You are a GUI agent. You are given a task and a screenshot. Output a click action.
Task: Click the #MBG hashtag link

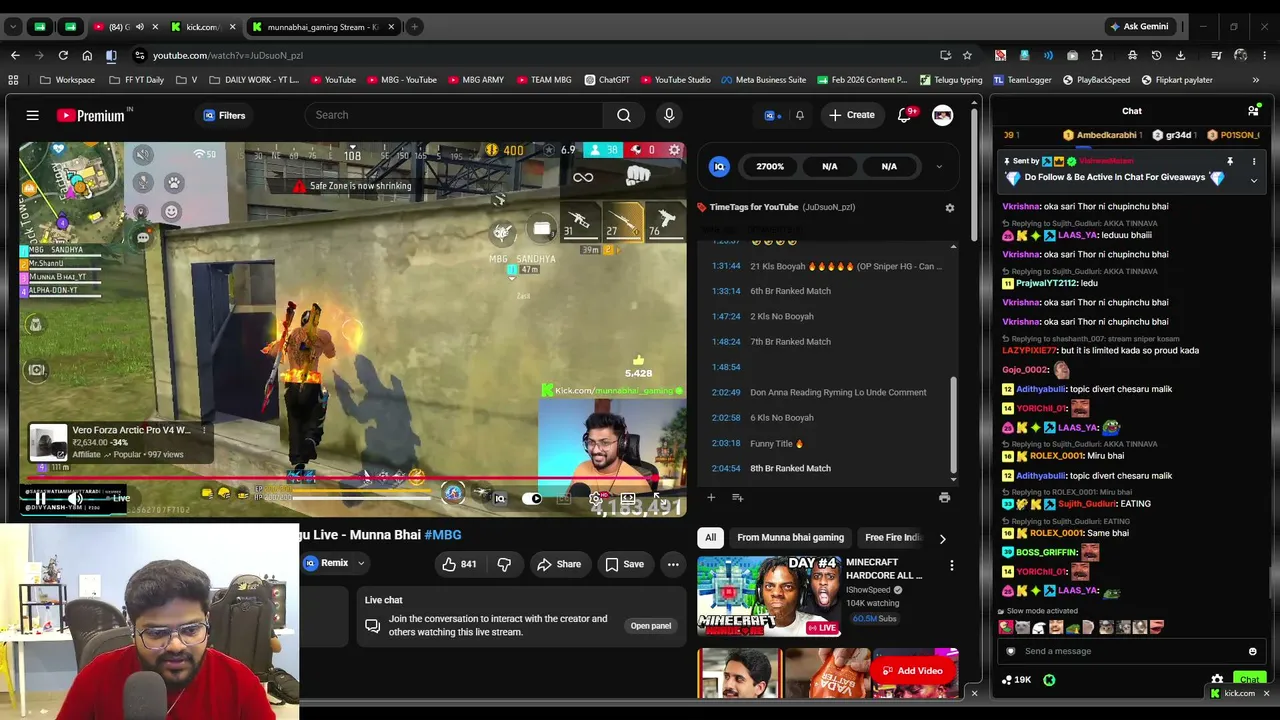point(443,535)
